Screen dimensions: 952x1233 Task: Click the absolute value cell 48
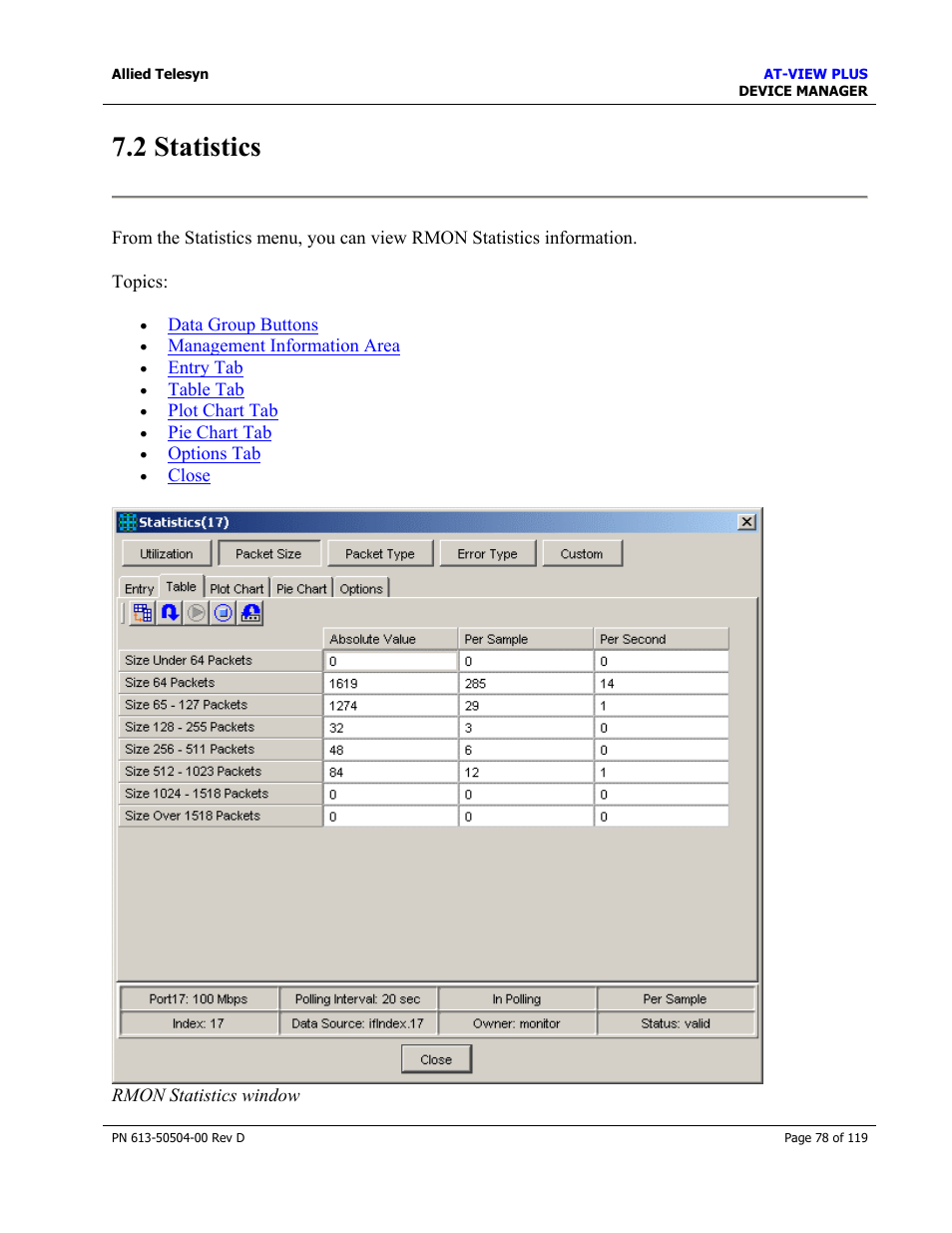point(391,749)
